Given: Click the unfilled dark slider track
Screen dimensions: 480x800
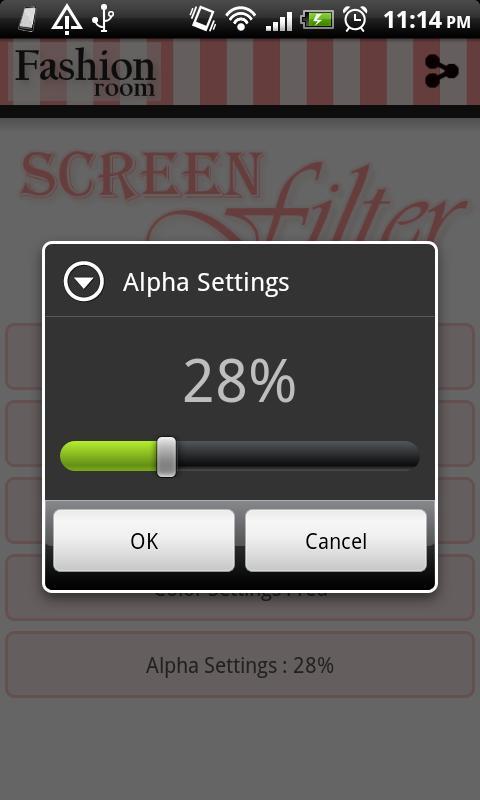Looking at the screenshot, I should click(x=298, y=455).
